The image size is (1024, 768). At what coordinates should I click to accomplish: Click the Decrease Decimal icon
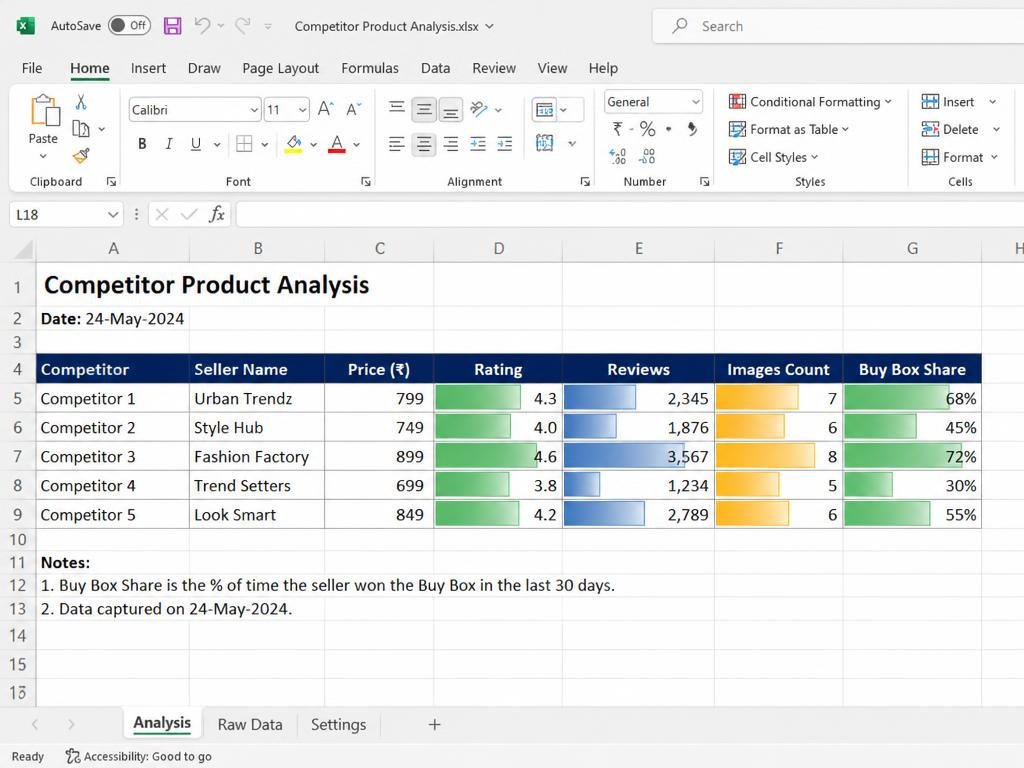coord(647,156)
